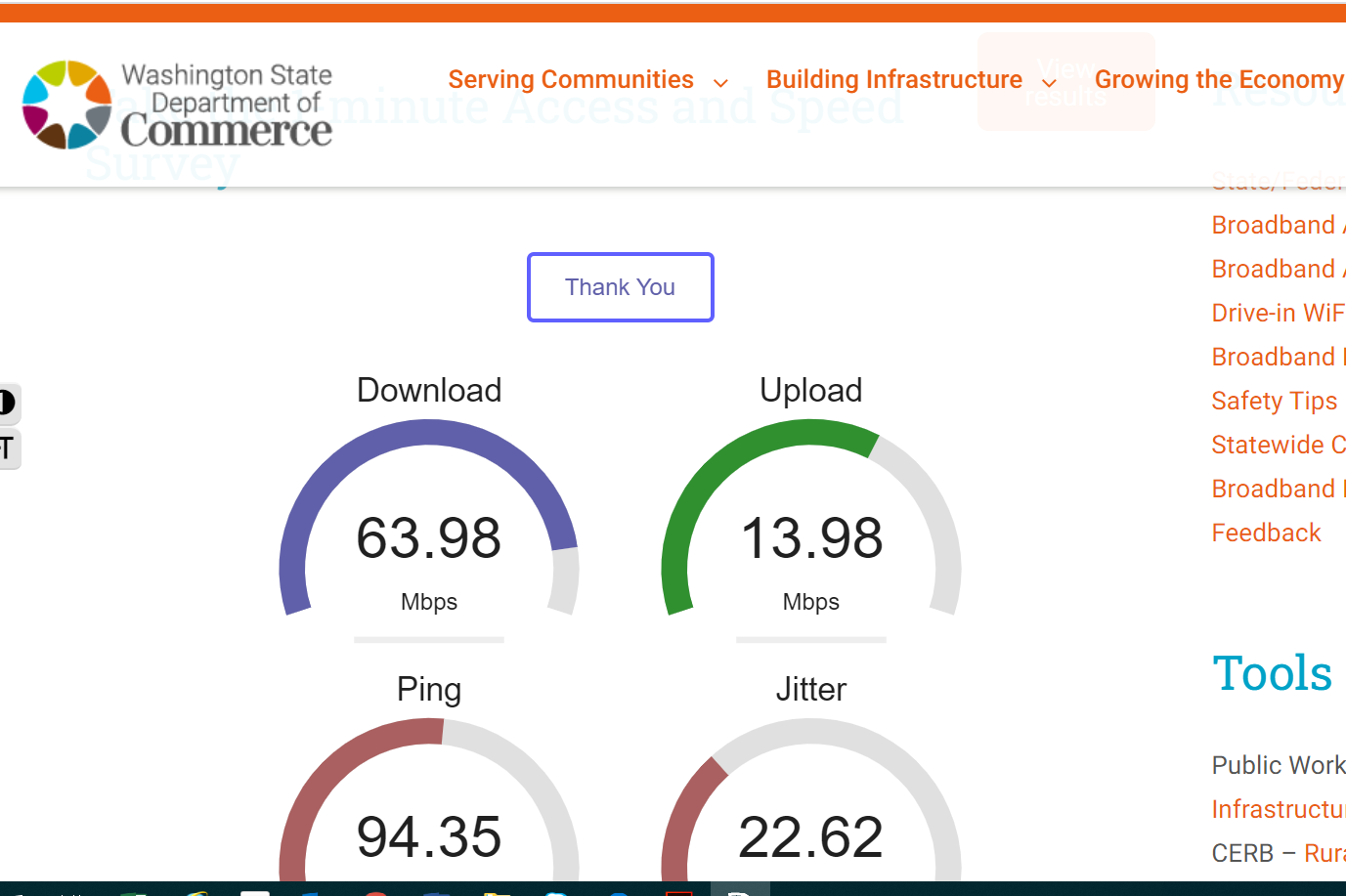The image size is (1346, 896).
Task: Click the Upload speed gauge
Action: pos(811,518)
